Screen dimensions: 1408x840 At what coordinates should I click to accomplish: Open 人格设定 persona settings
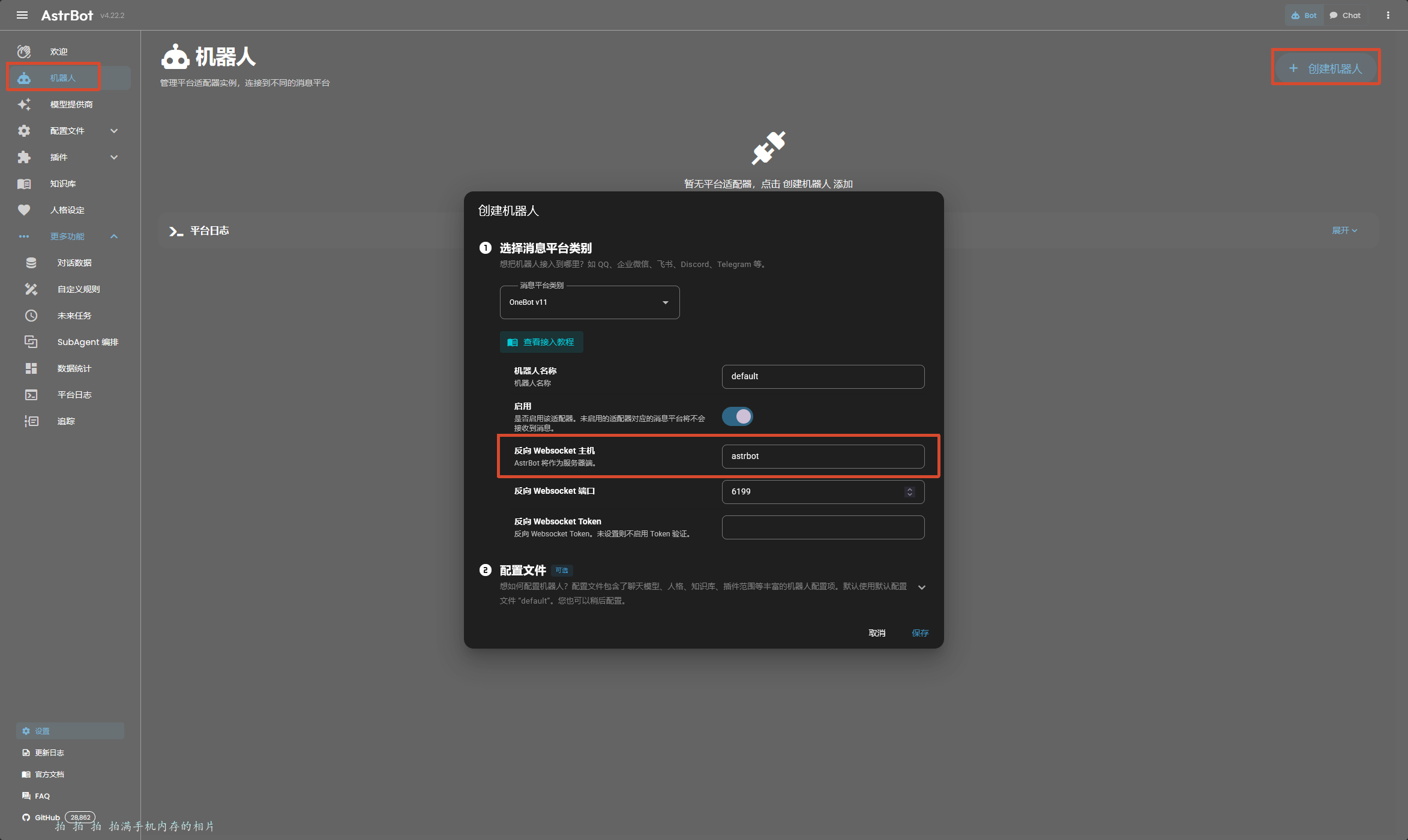[x=67, y=210]
